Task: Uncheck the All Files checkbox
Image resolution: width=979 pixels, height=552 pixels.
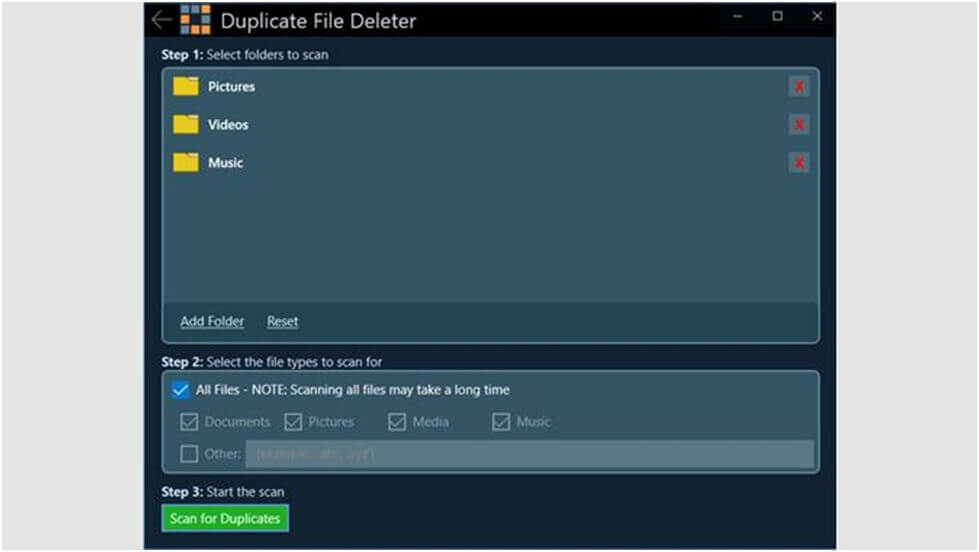Action: tap(181, 390)
